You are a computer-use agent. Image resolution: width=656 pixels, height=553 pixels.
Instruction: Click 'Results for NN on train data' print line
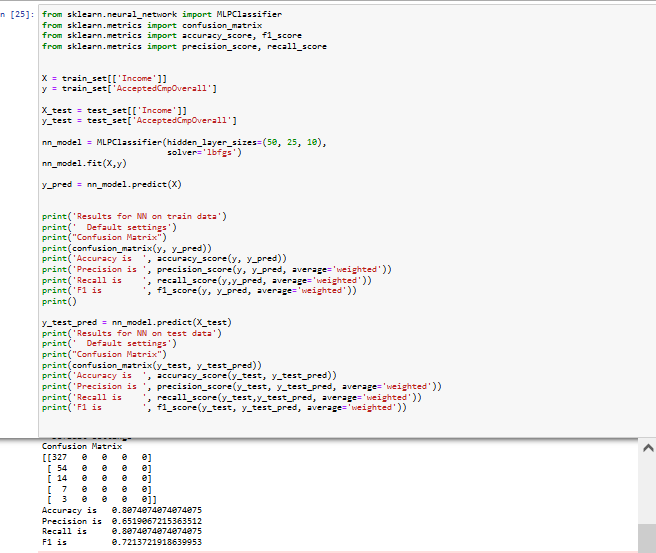134,216
